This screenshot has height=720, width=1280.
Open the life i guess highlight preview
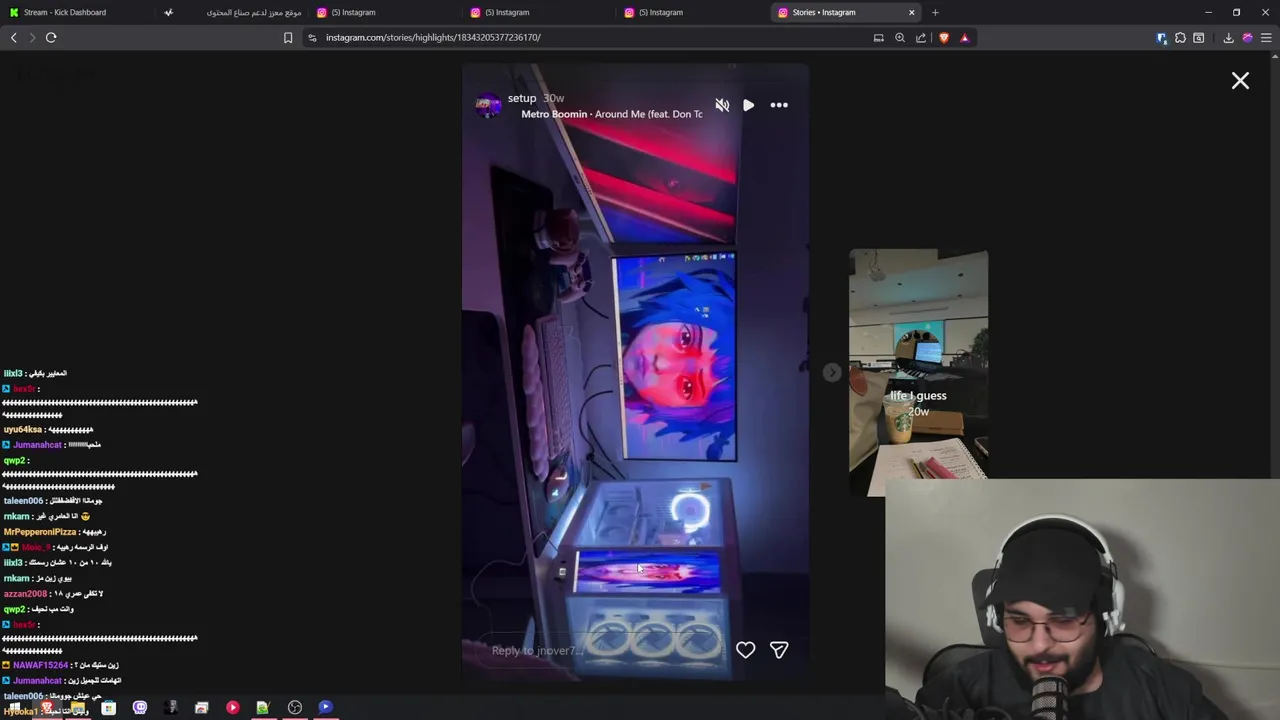point(918,372)
